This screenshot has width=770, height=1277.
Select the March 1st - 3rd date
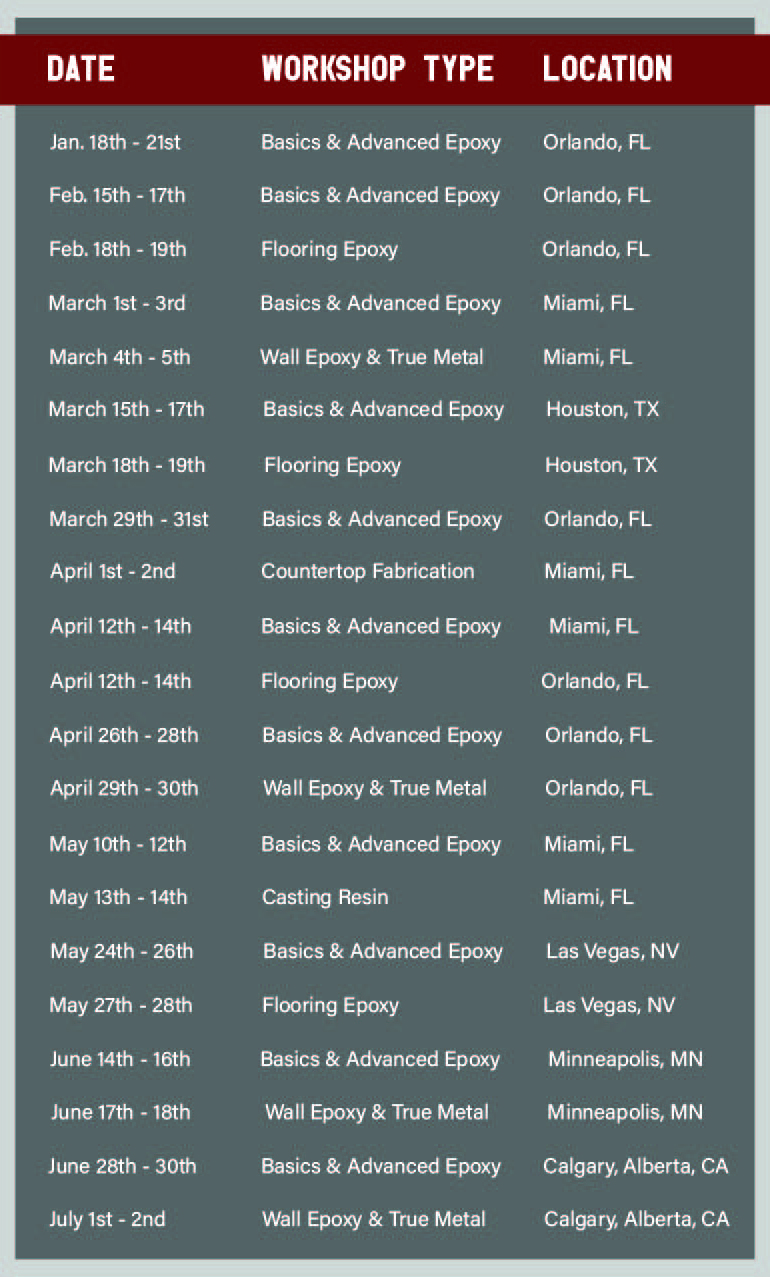pos(117,302)
